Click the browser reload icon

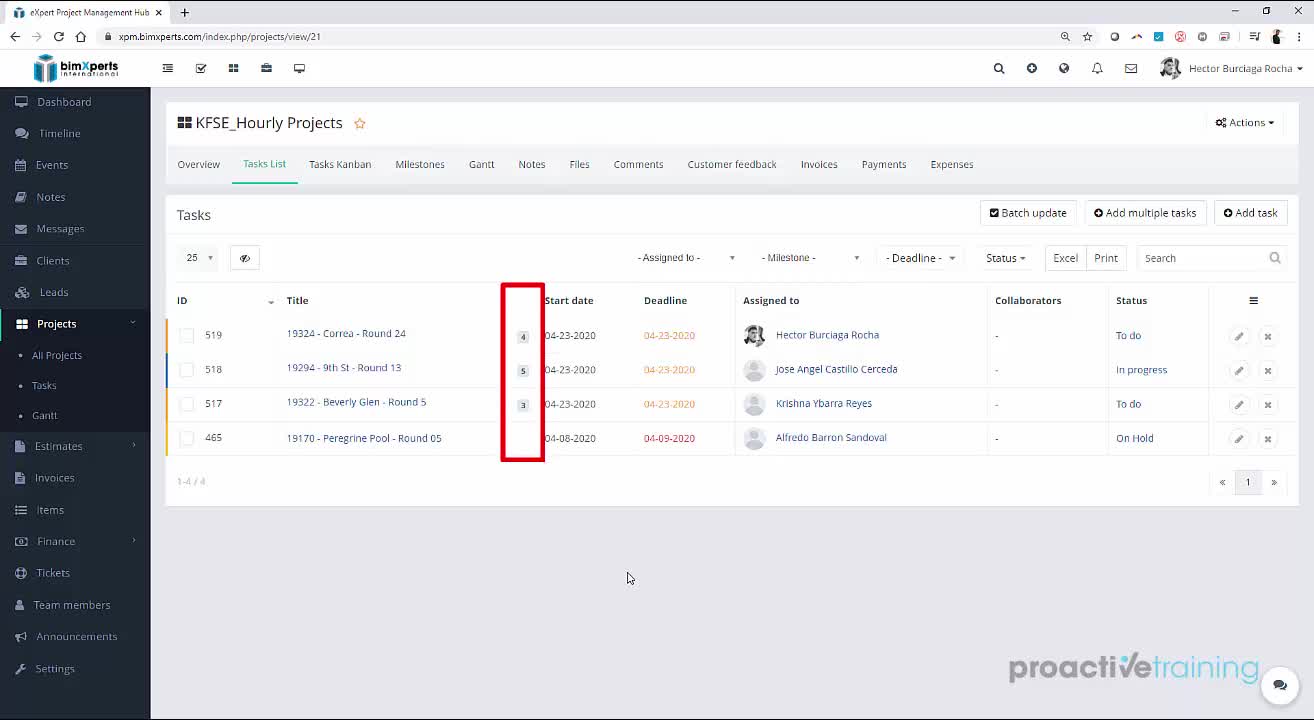click(x=59, y=36)
